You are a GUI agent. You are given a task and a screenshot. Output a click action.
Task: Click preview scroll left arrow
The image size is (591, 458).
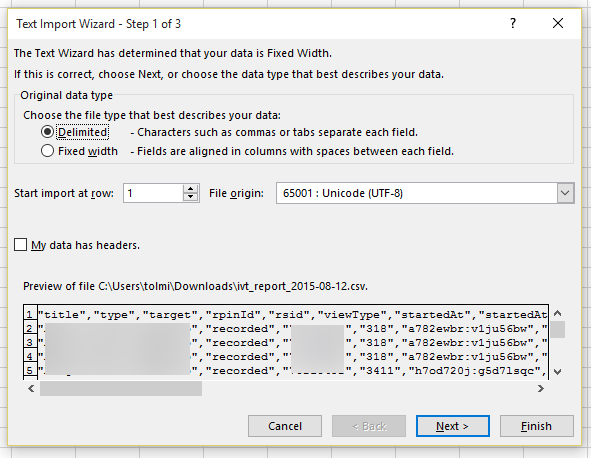click(x=31, y=388)
